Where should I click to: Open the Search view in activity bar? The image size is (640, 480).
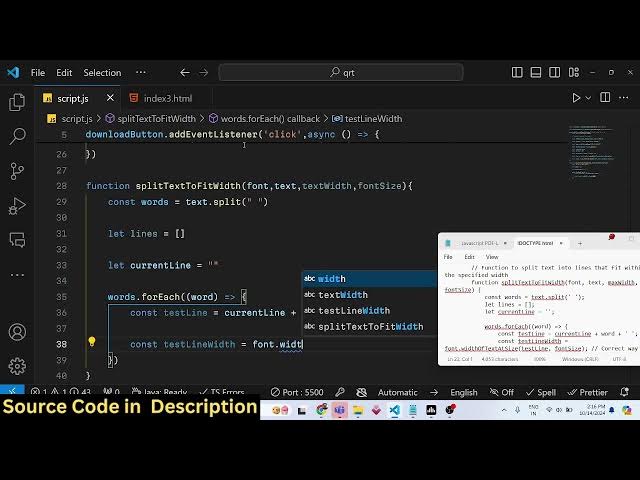tap(17, 136)
